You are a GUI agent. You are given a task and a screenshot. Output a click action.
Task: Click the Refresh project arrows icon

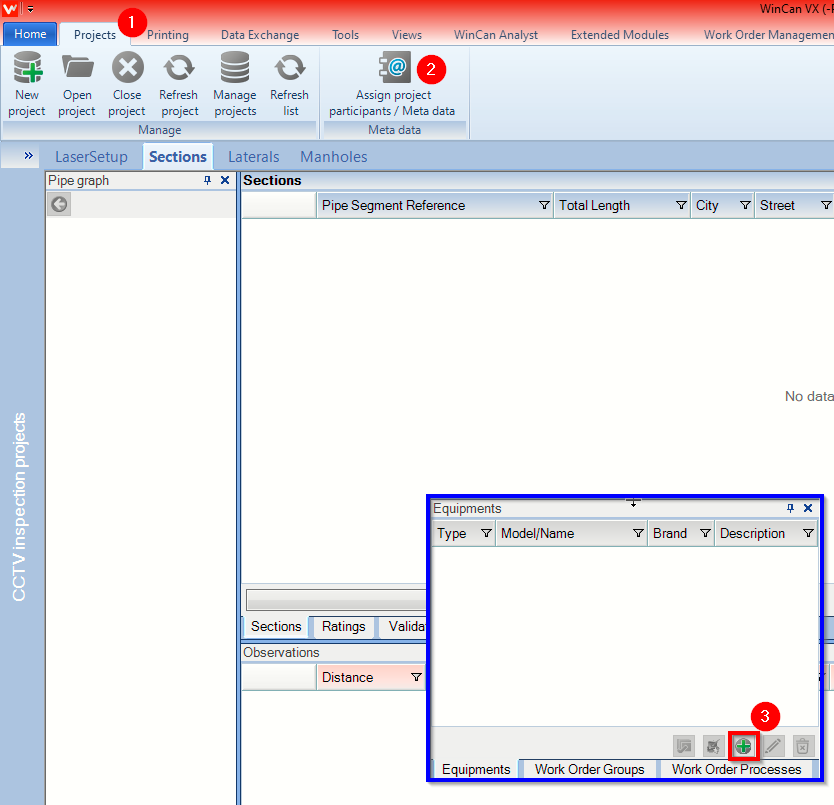[179, 68]
